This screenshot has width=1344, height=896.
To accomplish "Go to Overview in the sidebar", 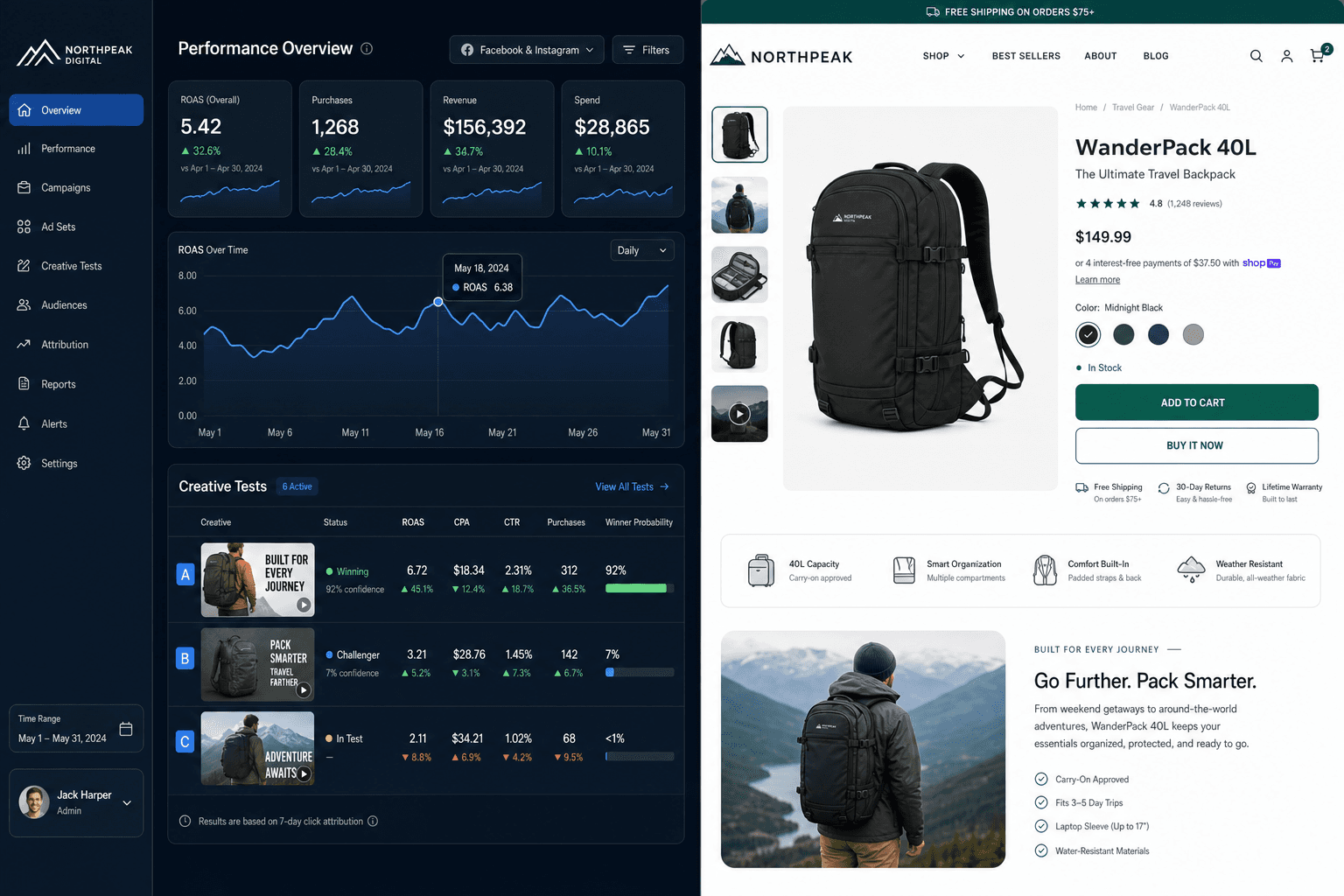I will 76,110.
